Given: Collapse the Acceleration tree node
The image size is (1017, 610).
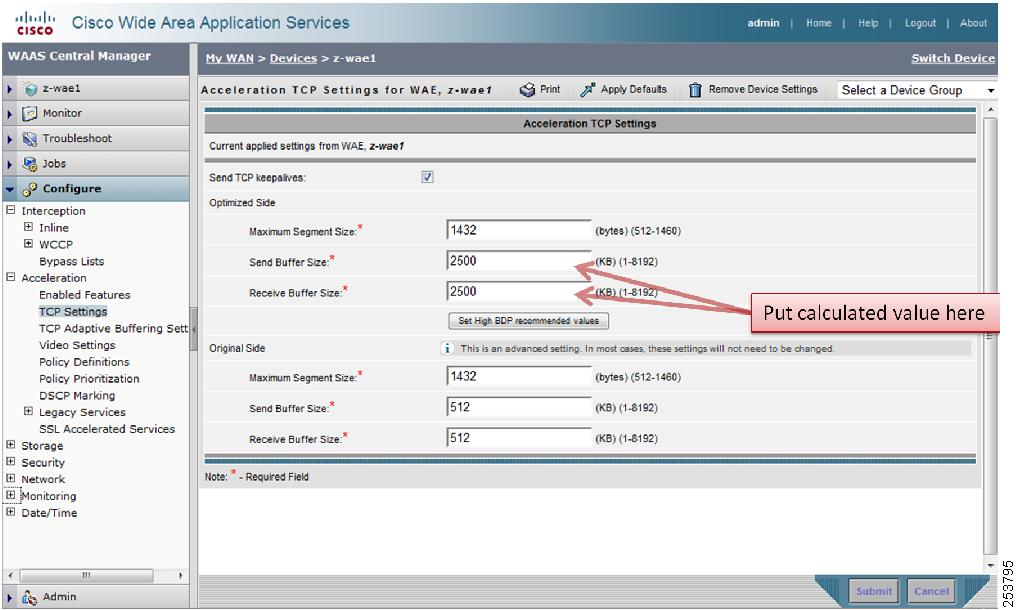Looking at the screenshot, I should click(10, 277).
